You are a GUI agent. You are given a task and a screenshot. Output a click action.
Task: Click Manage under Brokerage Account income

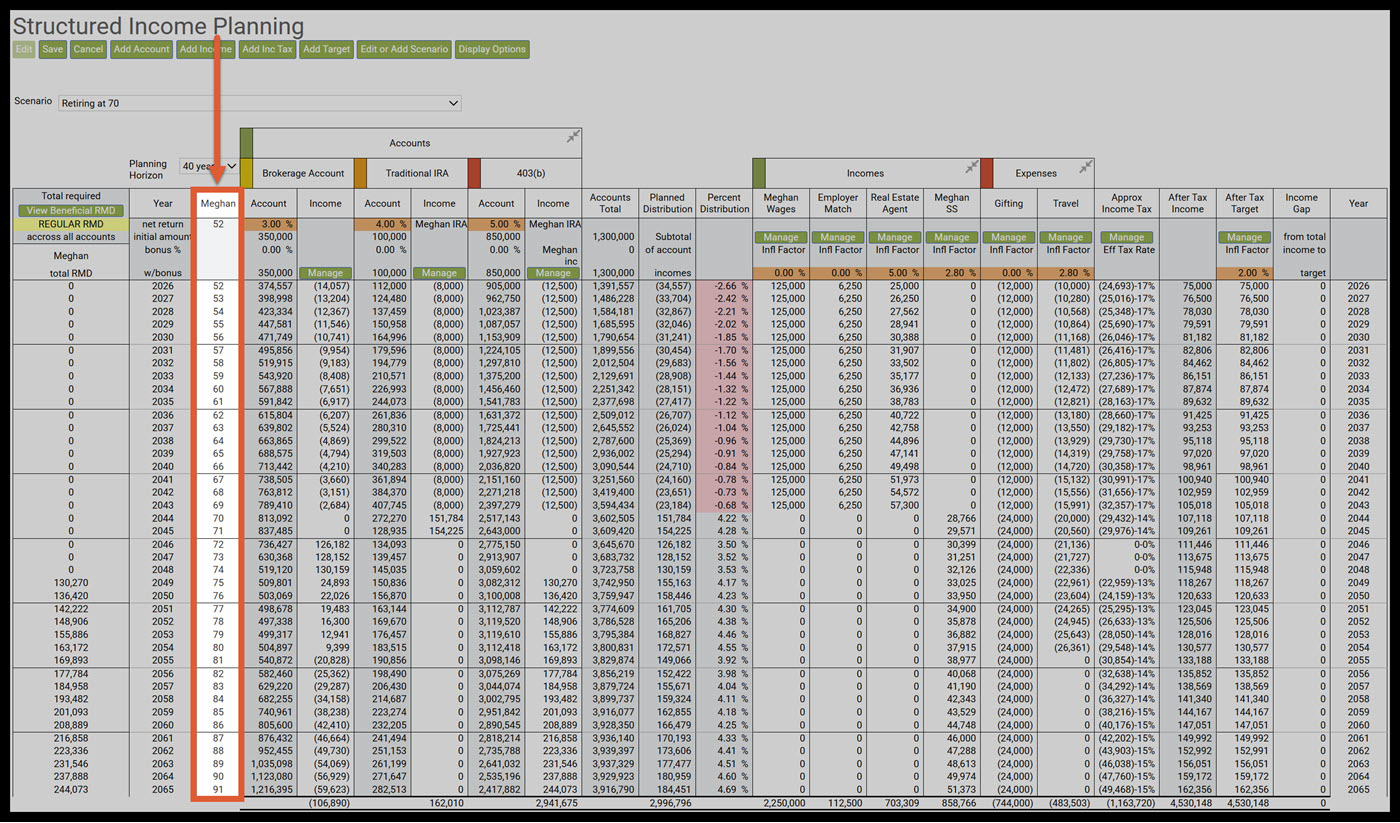tap(325, 273)
